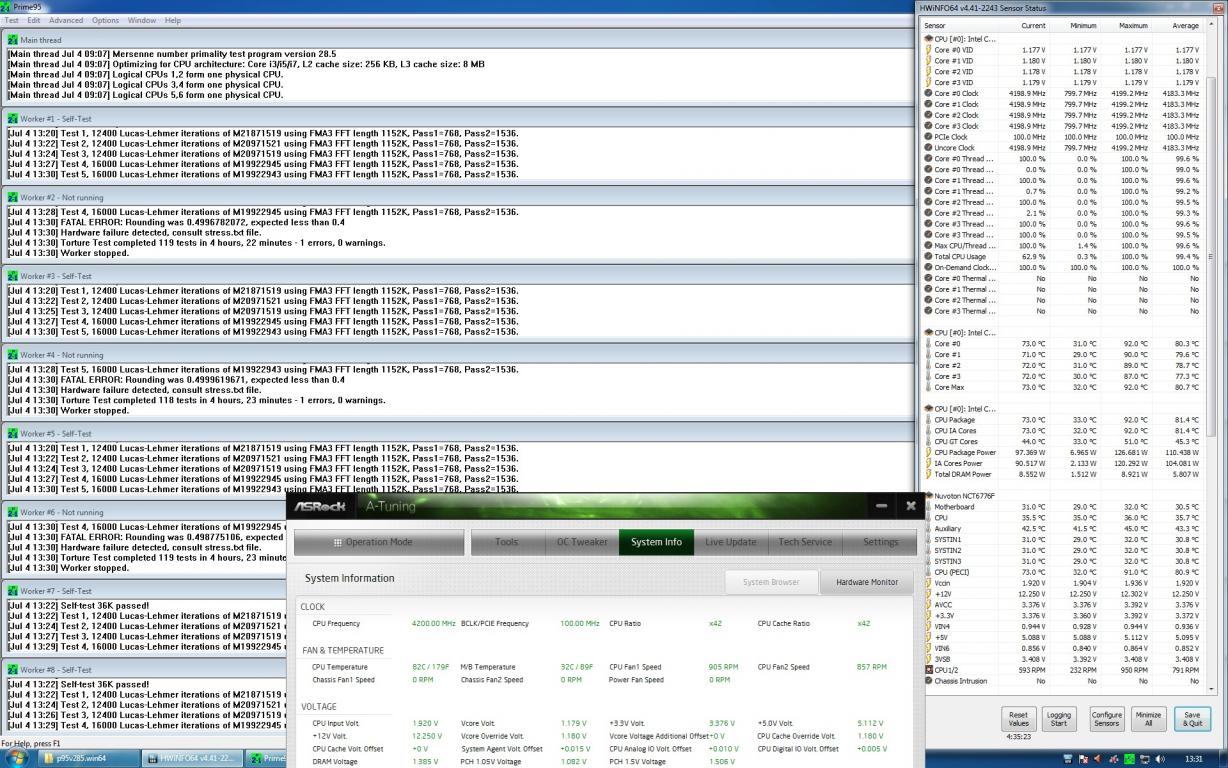Open the Help menu in Prime95
1228x768 pixels.
click(173, 20)
